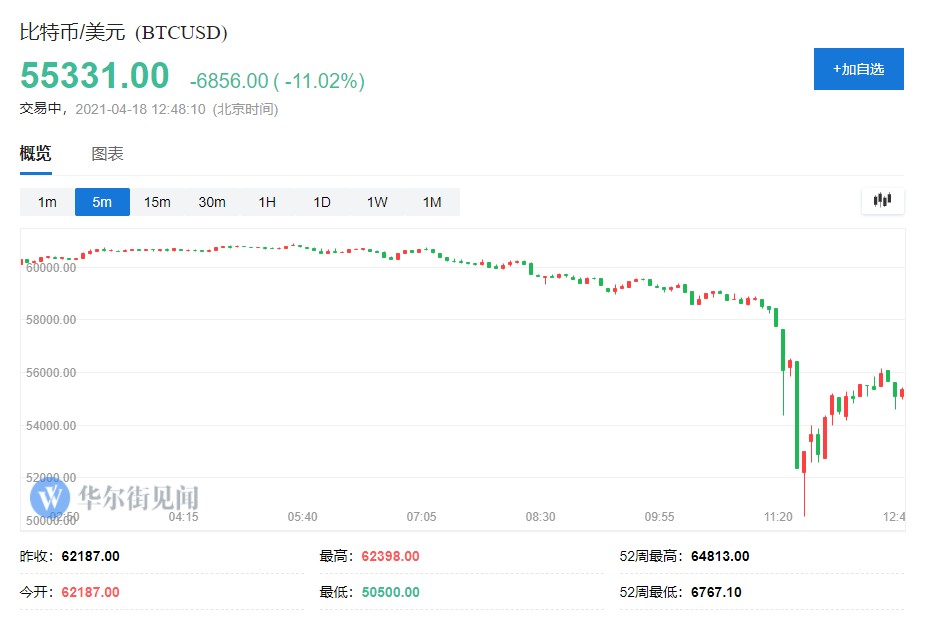Viewport: 925px width, 641px height.
Task: Select the 1W timeframe
Action: click(377, 202)
